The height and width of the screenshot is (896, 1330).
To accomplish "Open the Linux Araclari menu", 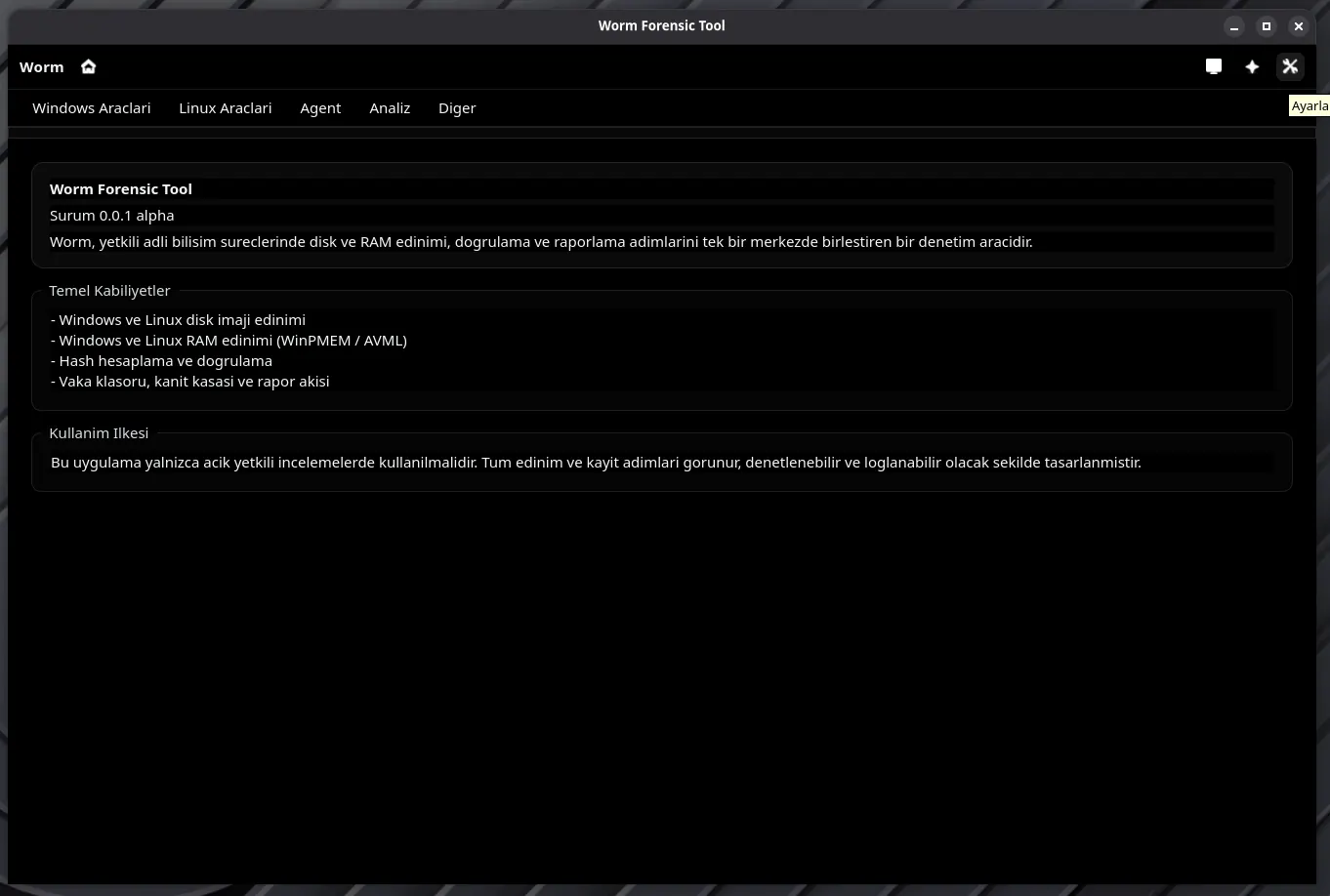I will pos(226,108).
